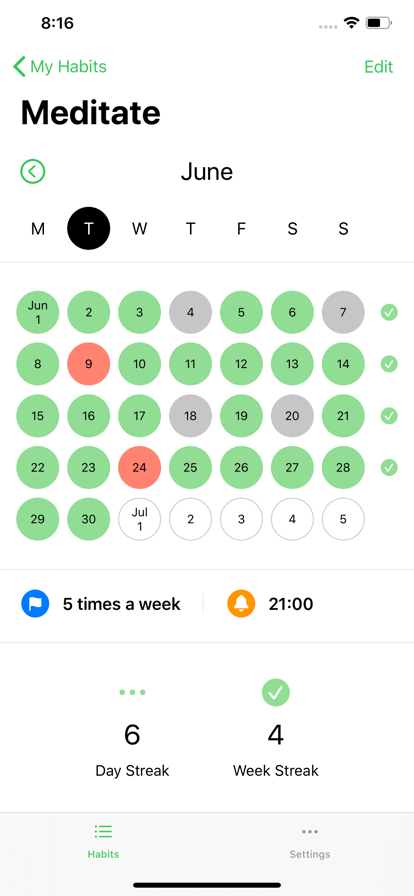Tap the Wi-Fi status icon

coord(351,23)
